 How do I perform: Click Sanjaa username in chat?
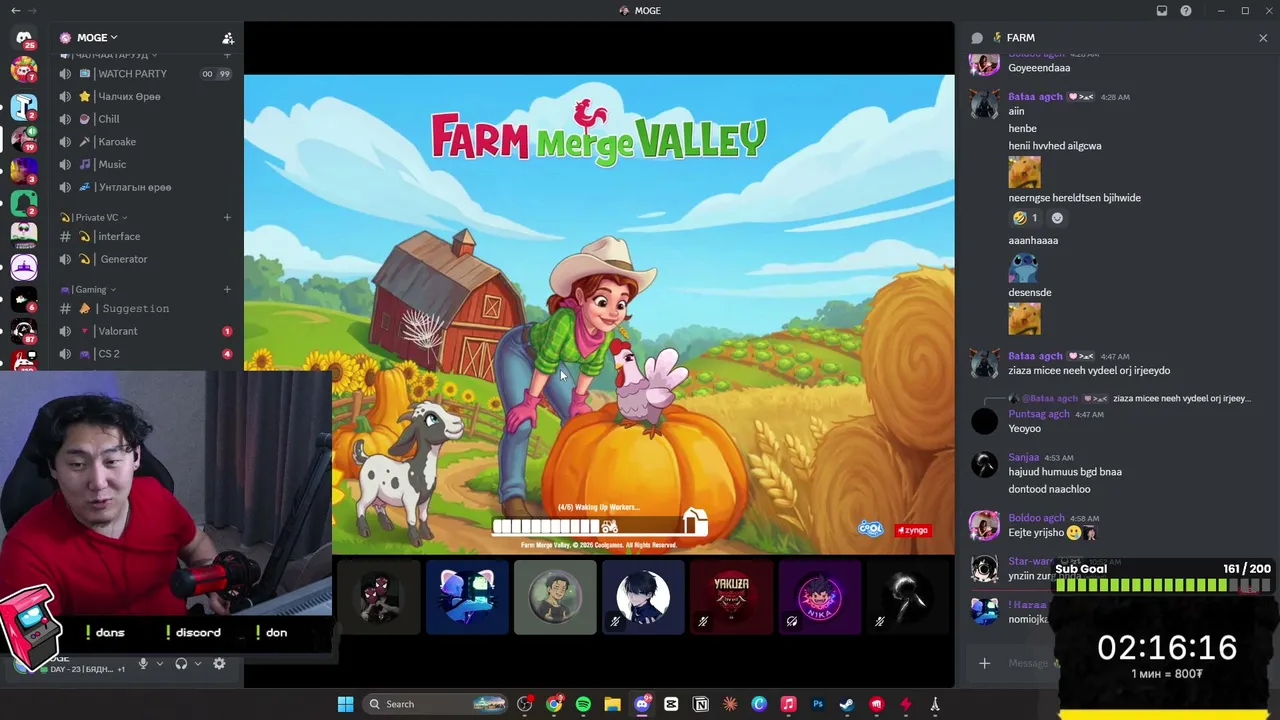click(x=1023, y=457)
